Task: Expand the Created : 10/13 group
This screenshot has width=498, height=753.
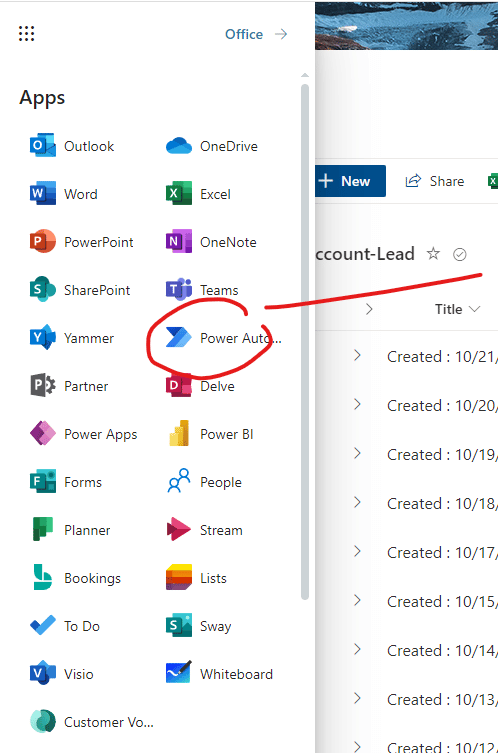Action: 357,698
